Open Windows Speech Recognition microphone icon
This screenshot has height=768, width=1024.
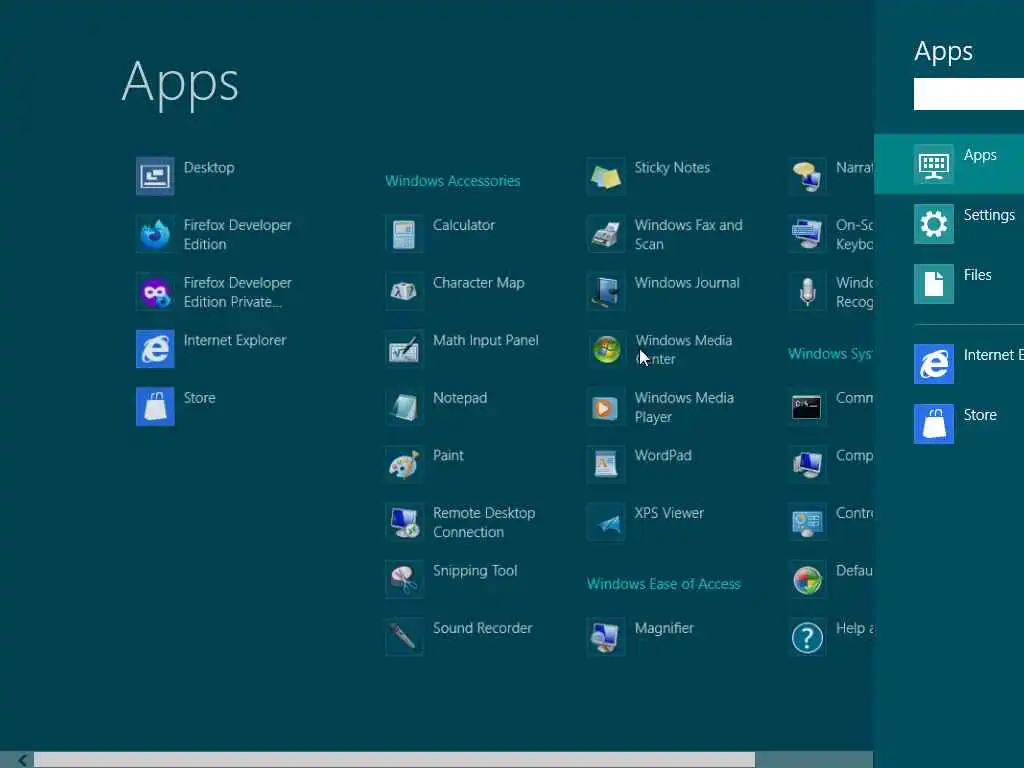808,291
